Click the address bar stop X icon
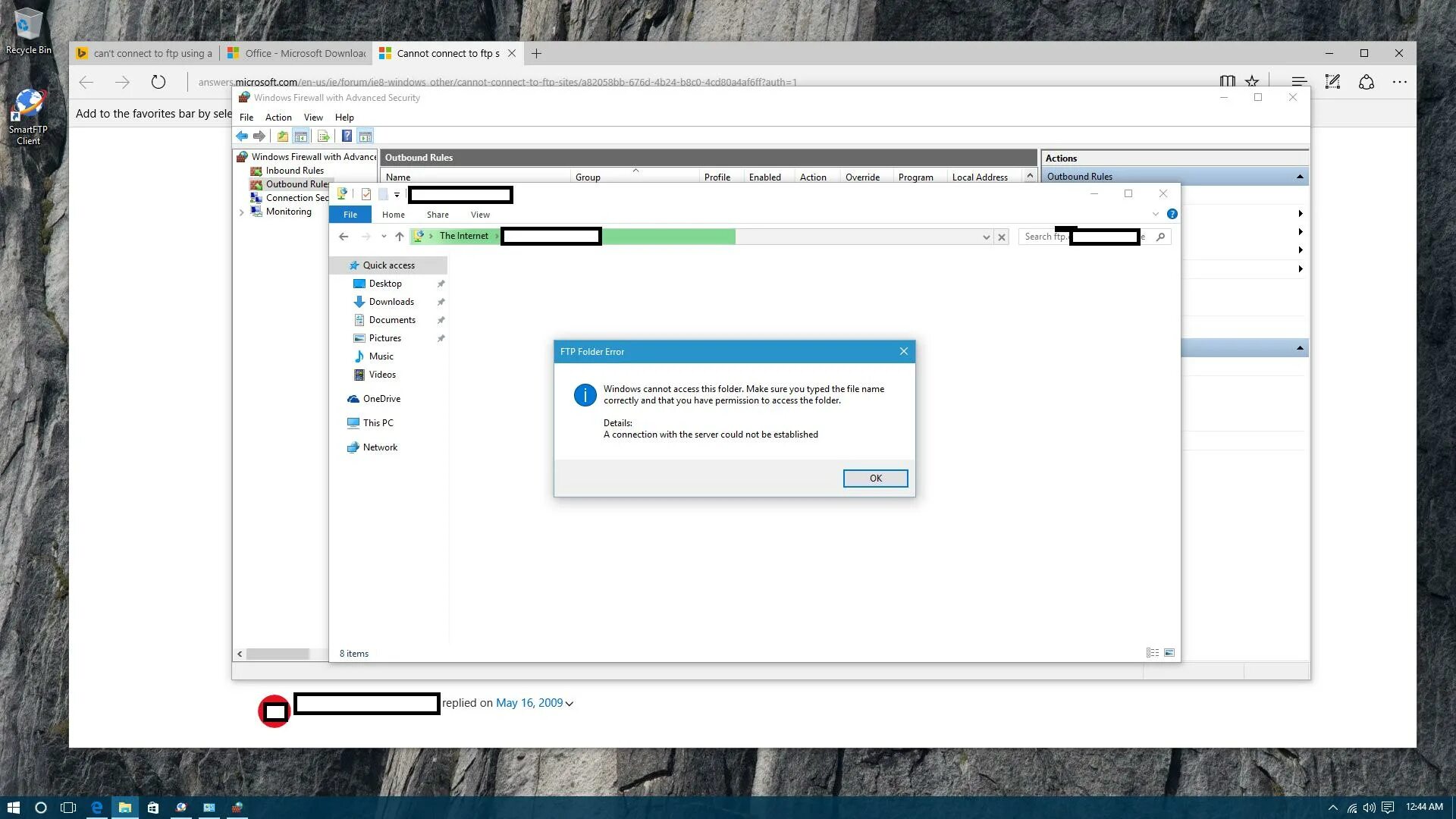This screenshot has width=1456, height=819. [x=1002, y=237]
